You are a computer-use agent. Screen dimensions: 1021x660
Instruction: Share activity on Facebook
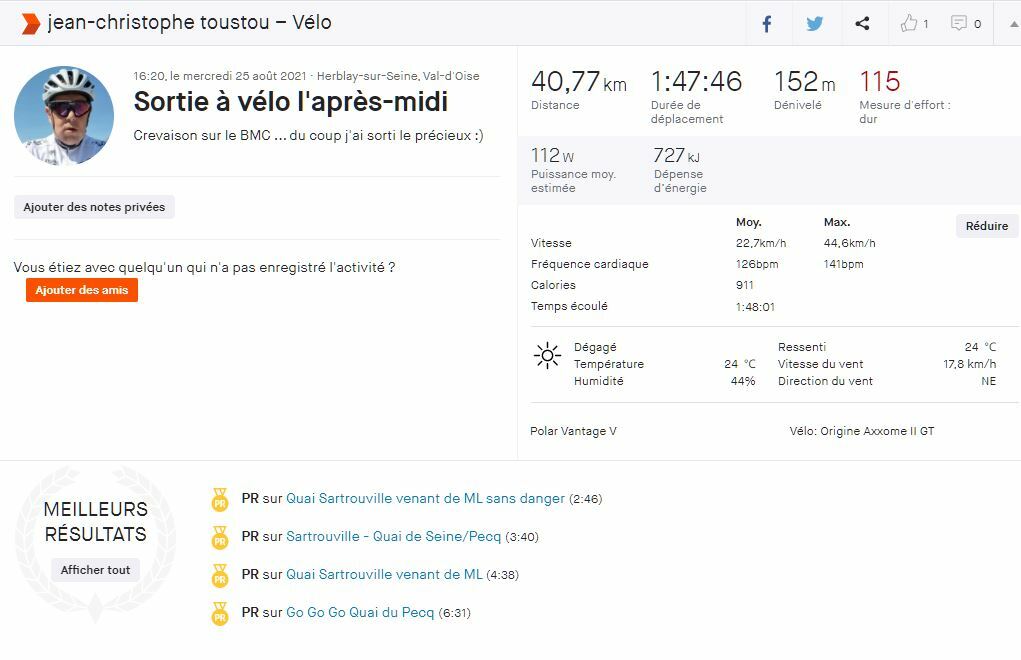[x=767, y=24]
